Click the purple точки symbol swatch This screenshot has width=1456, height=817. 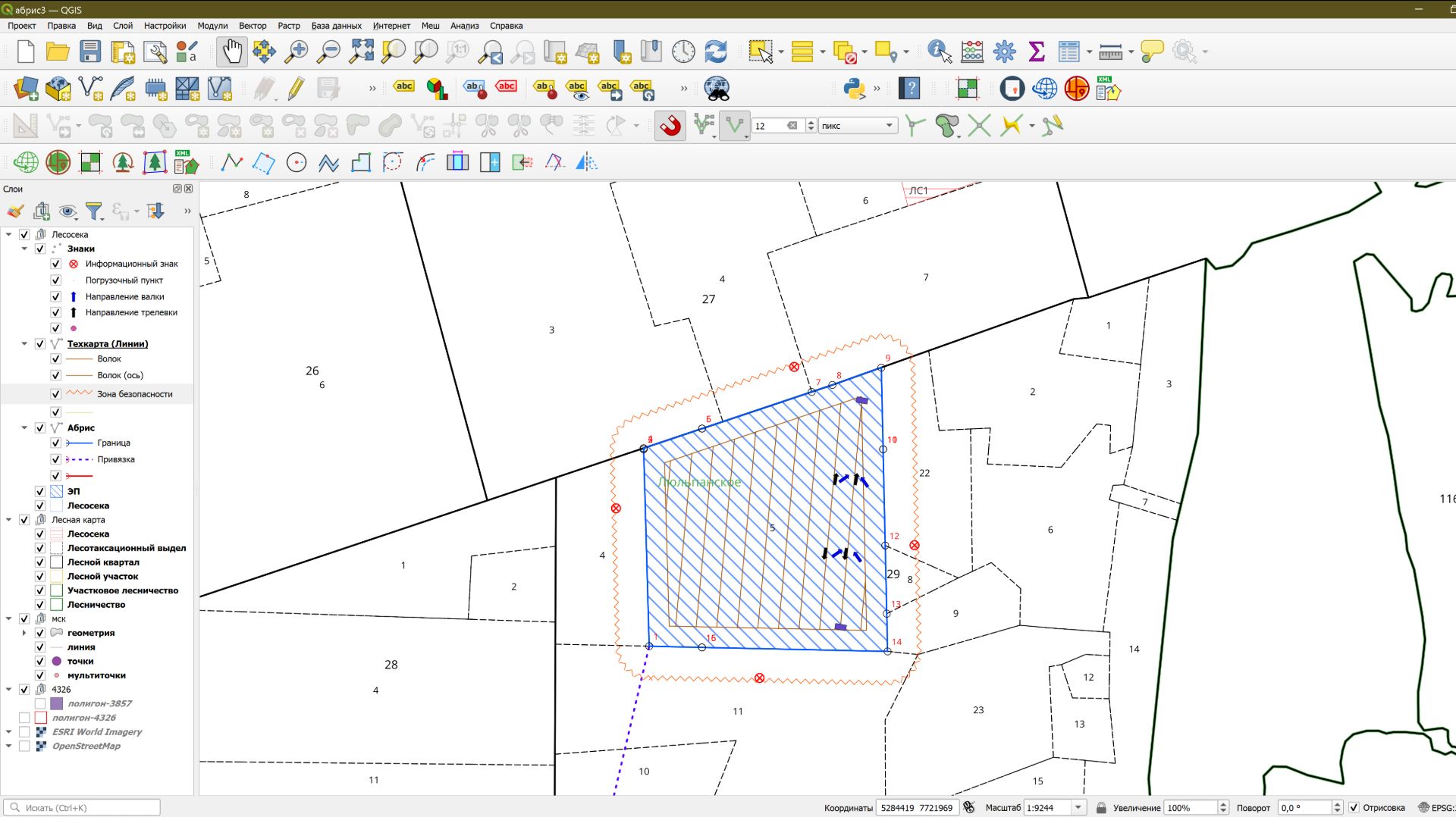(57, 661)
